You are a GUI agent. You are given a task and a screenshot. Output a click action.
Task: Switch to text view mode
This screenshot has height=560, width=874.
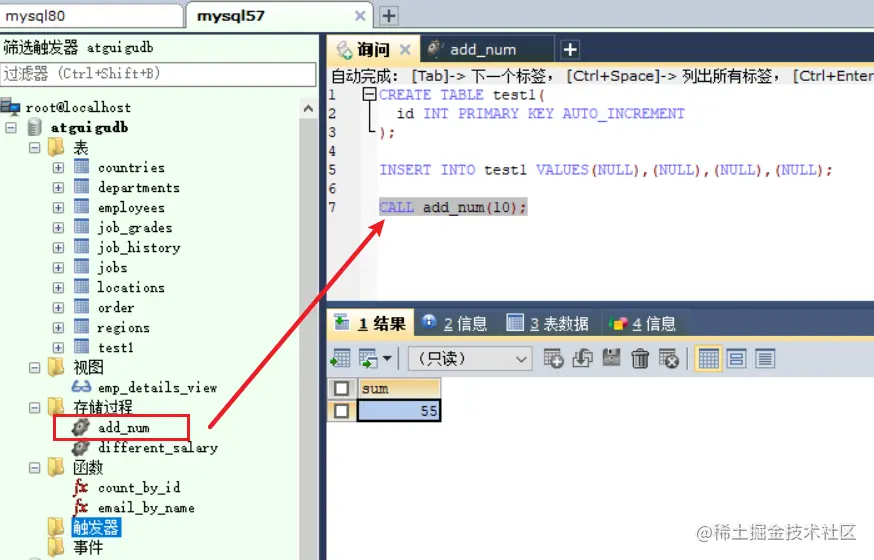pyautogui.click(x=765, y=358)
